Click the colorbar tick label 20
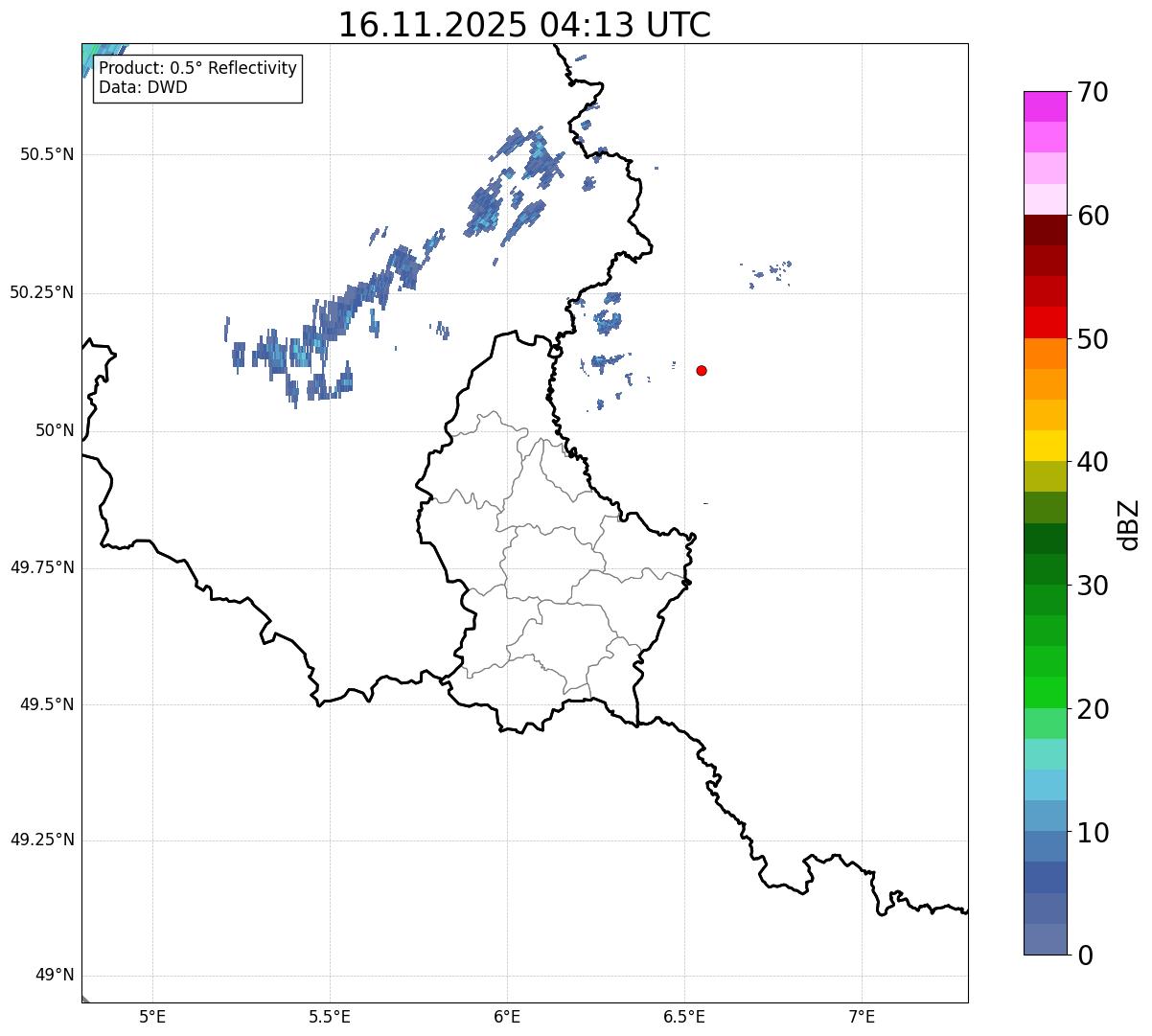 1093,709
